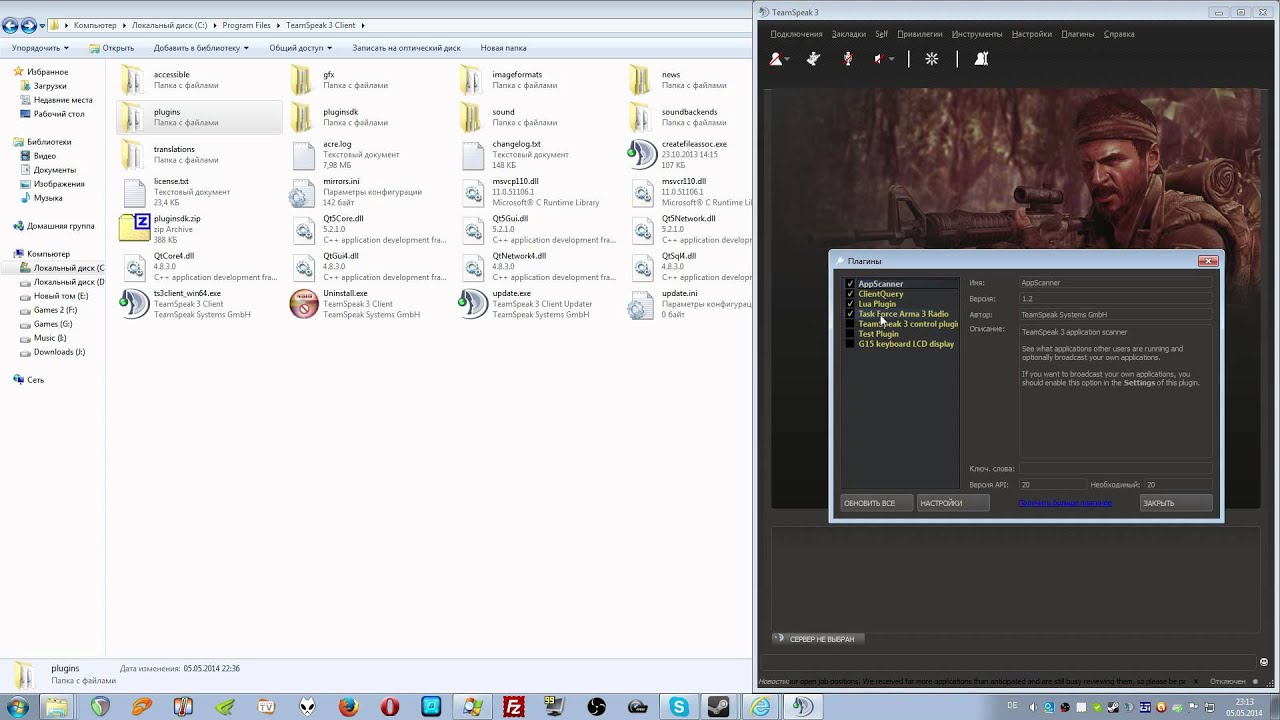
Task: Click the Opera icon in the taskbar
Action: click(x=390, y=707)
